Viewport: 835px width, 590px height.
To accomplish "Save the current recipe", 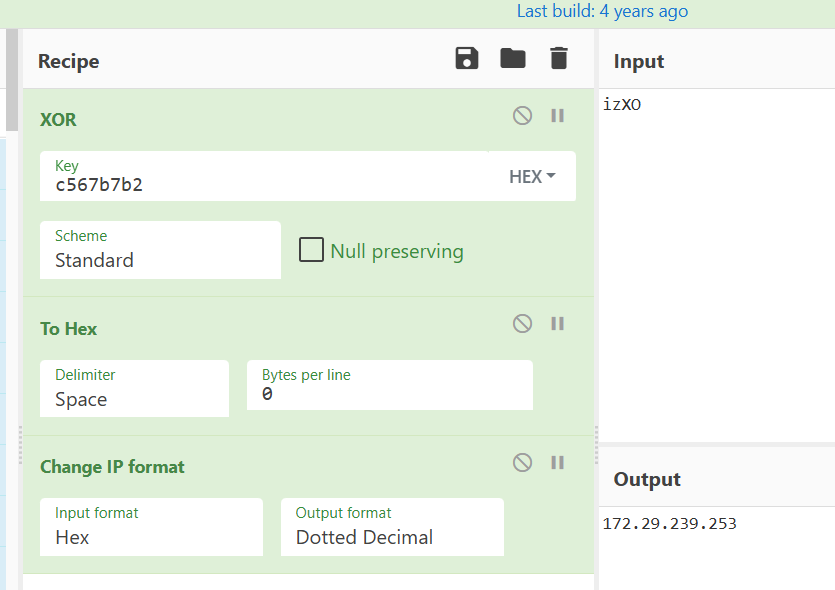I will coord(466,58).
